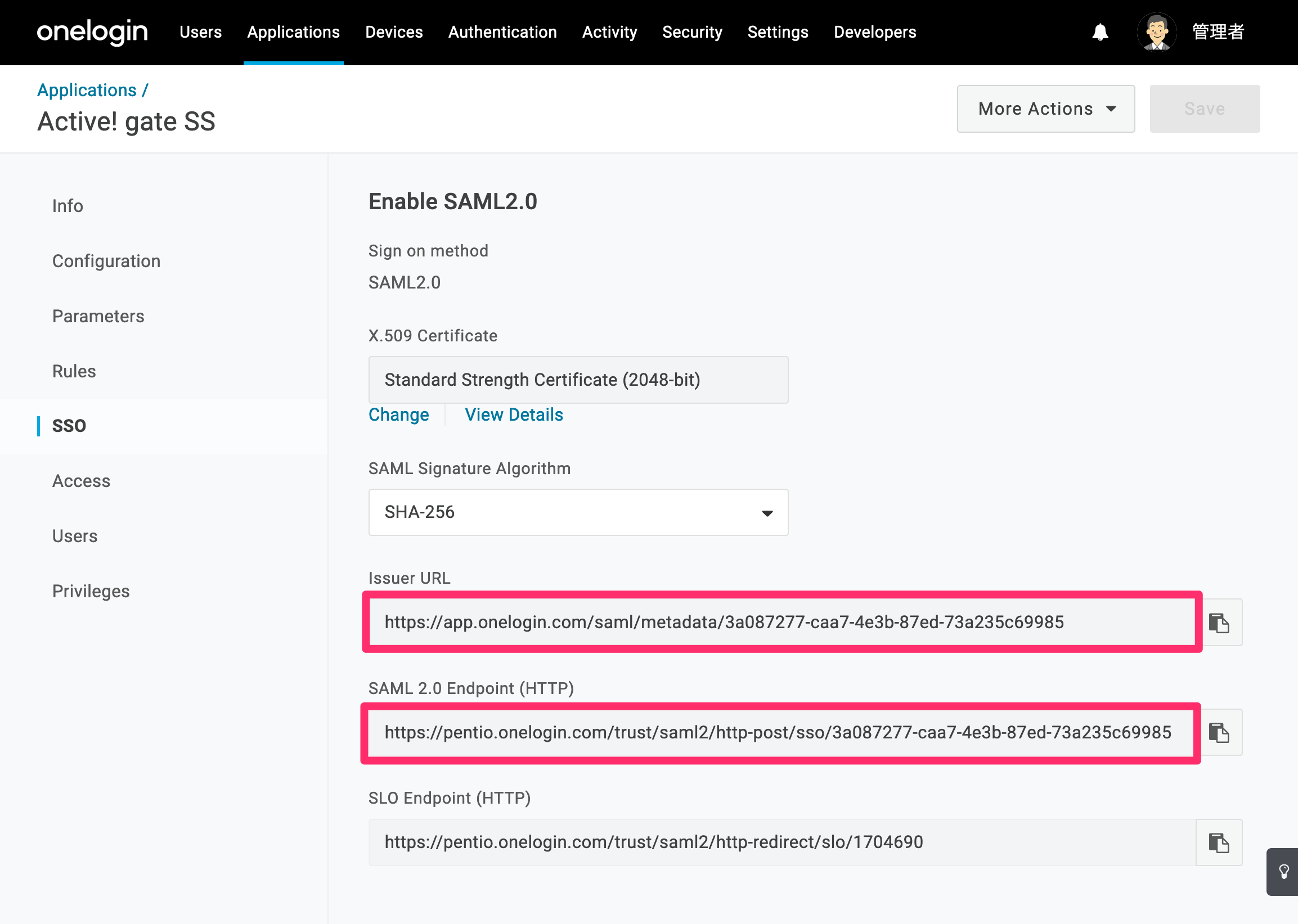Open the Applications top menu
Screen dimensions: 1298x924
click(x=293, y=32)
